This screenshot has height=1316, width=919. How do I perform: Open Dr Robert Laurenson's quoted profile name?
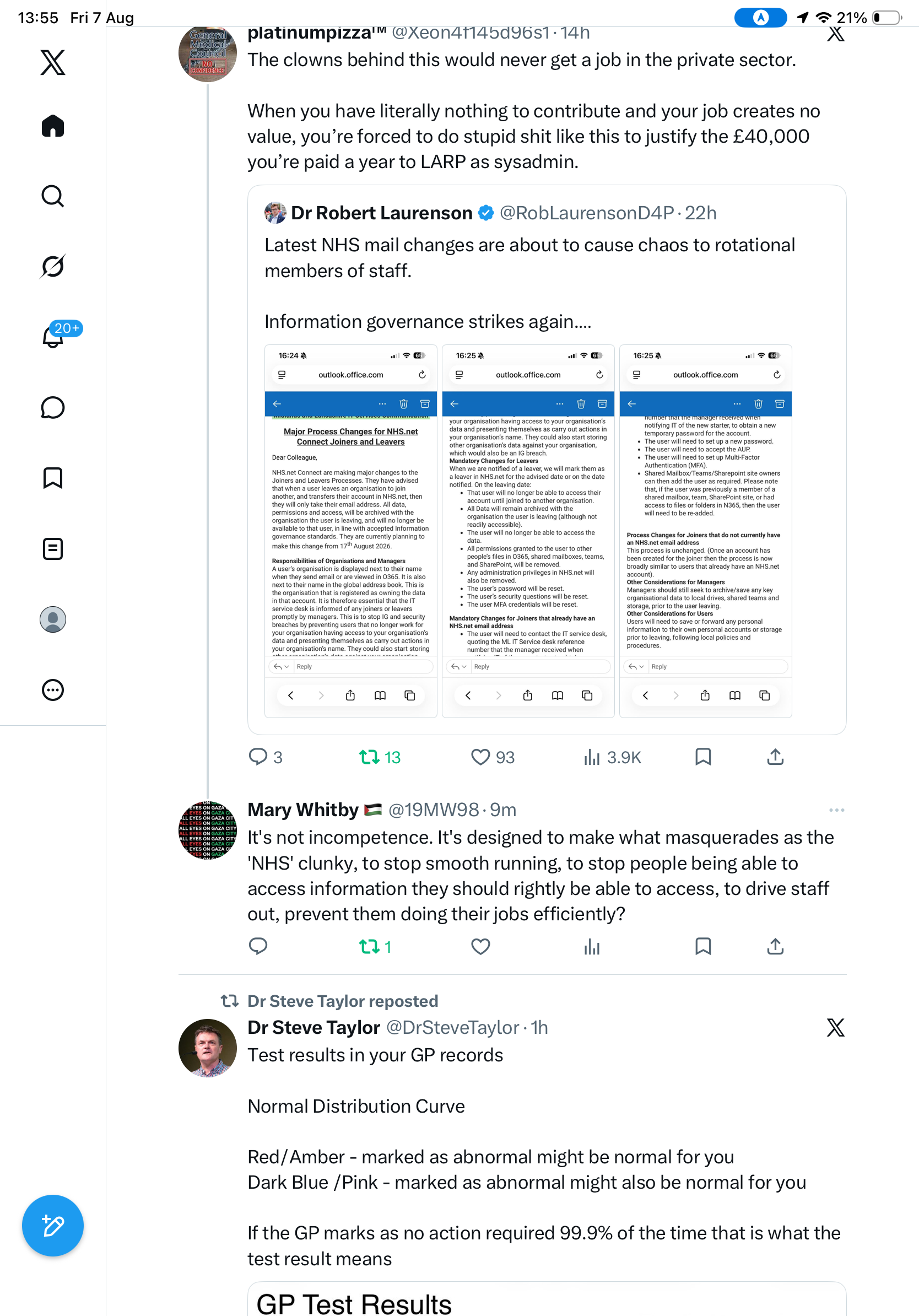[382, 213]
